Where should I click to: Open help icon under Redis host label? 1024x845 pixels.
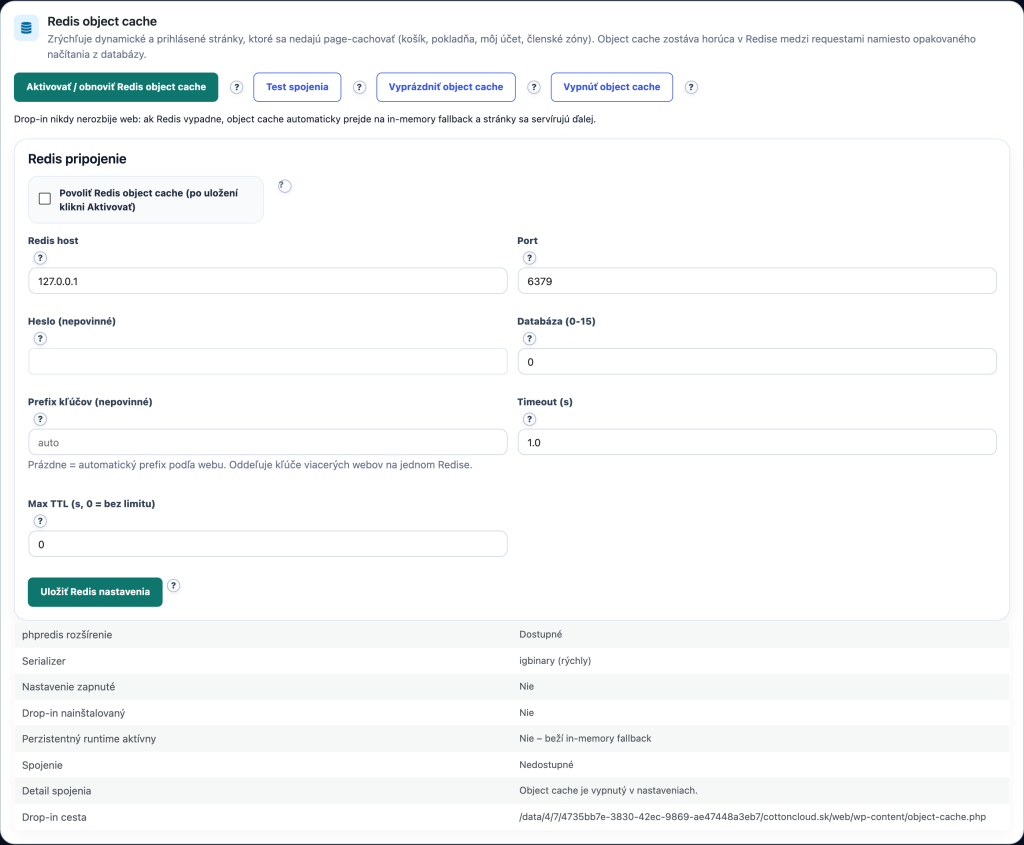(x=40, y=258)
